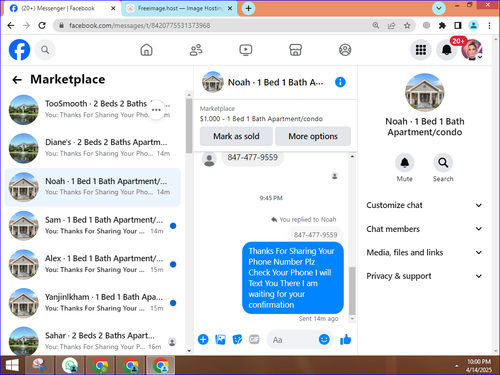Toggle Chrome side panel
Image resolution: width=500 pixels, height=375 pixels.
(x=458, y=25)
